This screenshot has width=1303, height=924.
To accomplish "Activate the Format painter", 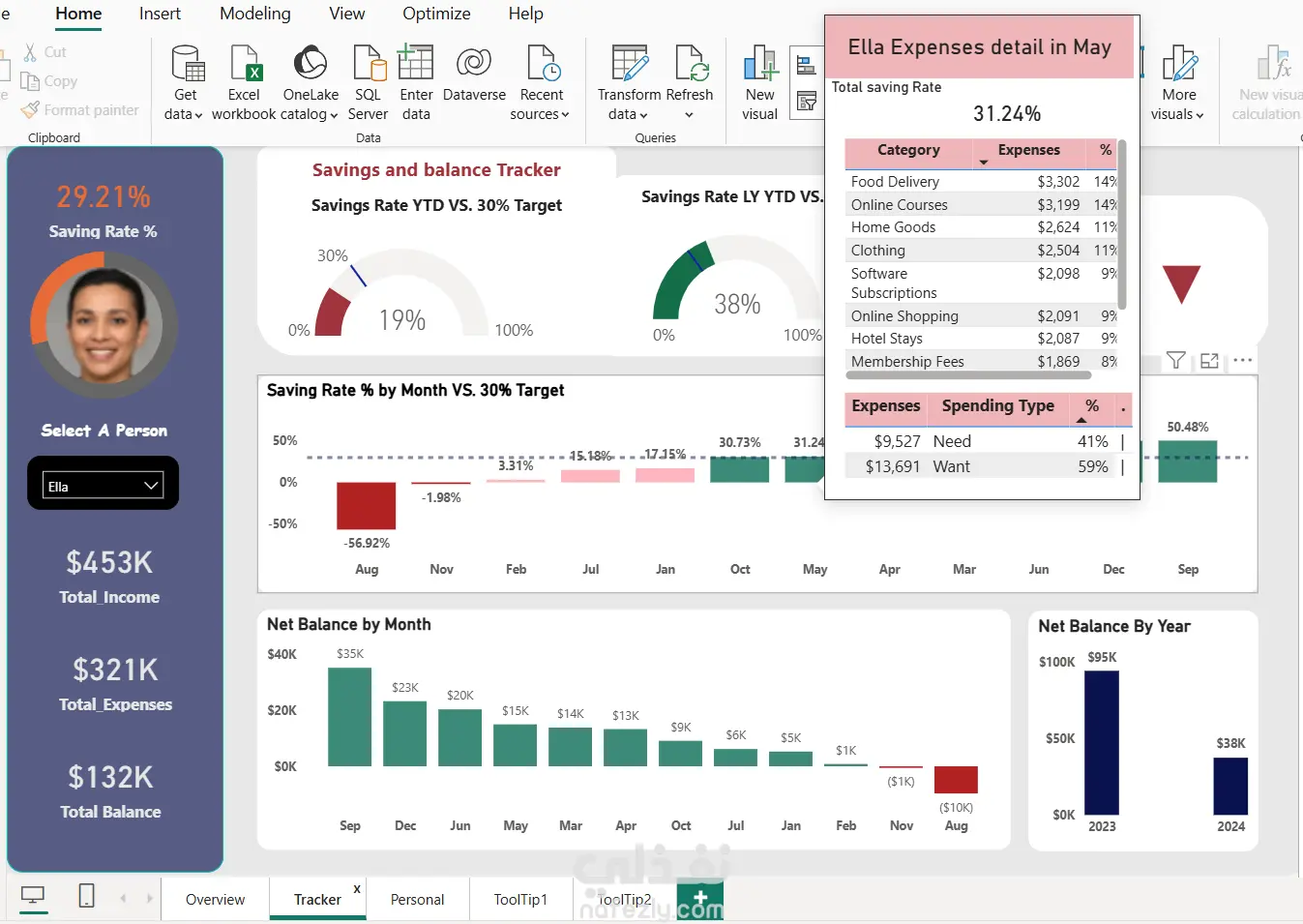I will point(80,110).
